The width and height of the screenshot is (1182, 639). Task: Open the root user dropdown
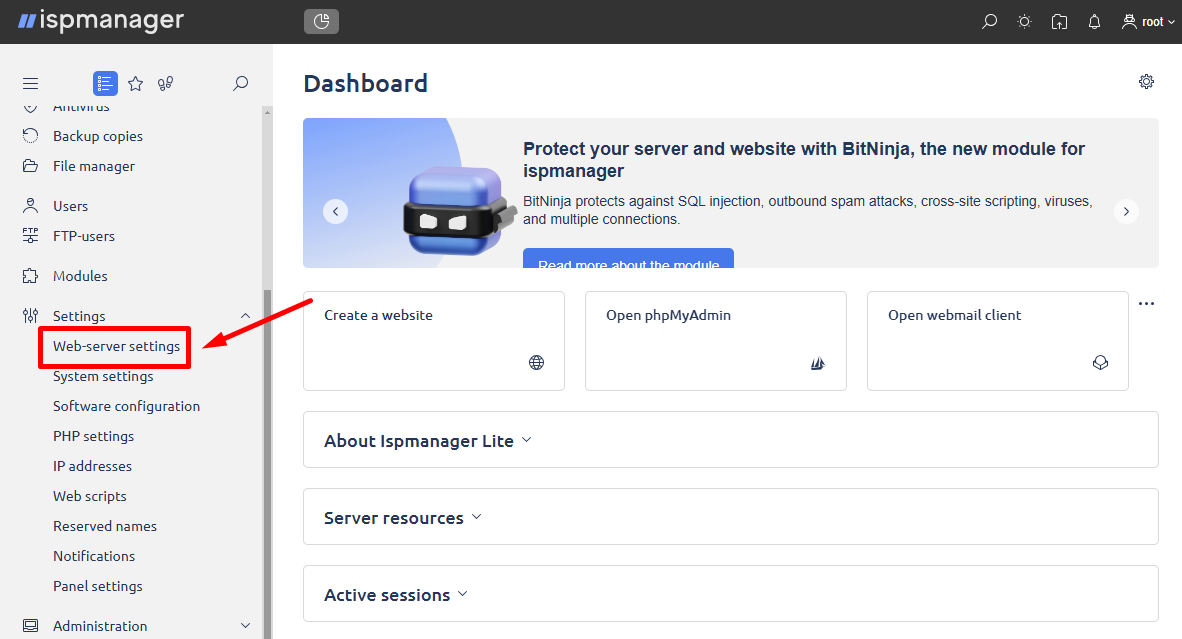pos(1148,22)
